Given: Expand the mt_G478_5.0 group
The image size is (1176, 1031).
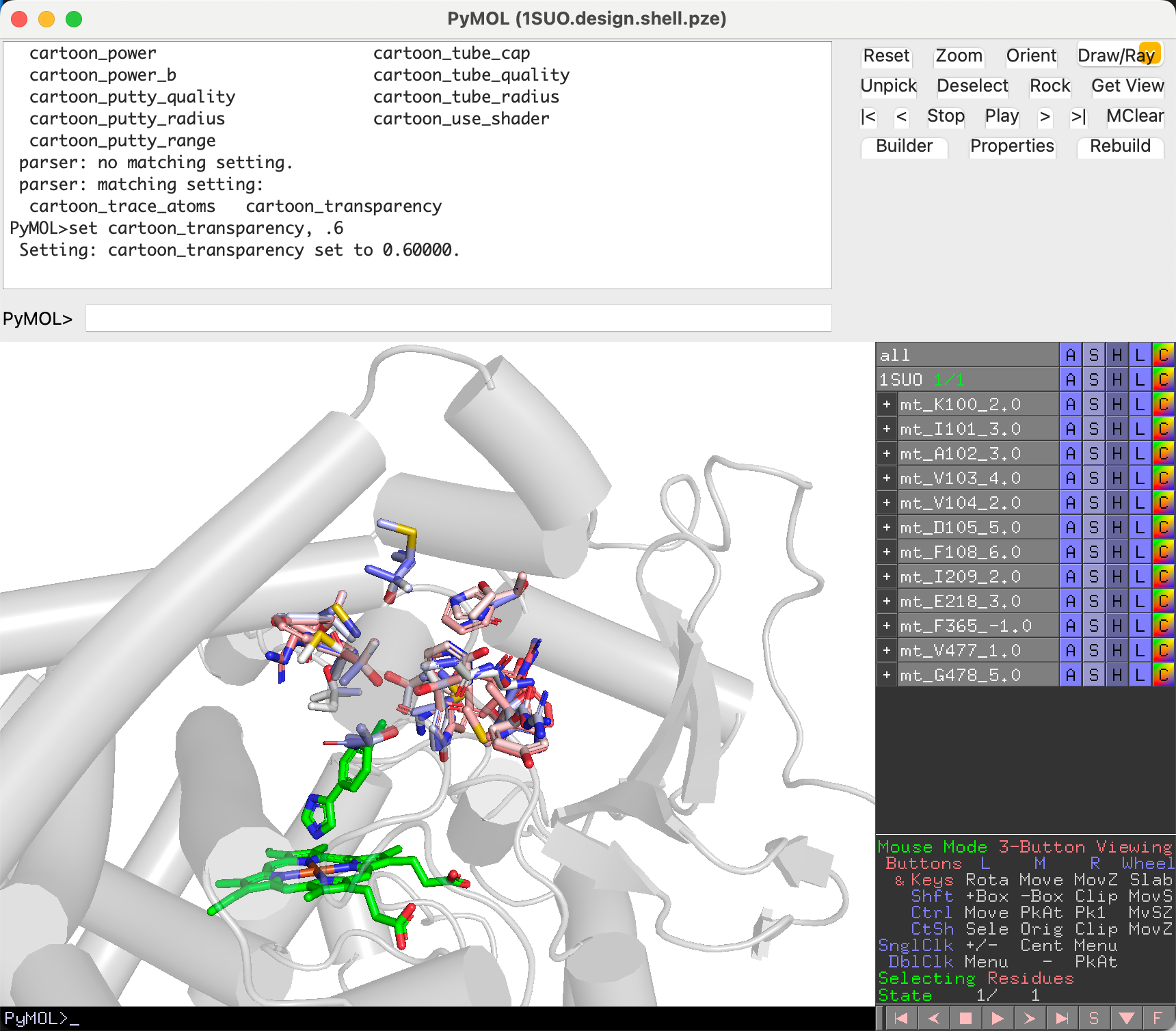Looking at the screenshot, I should pyautogui.click(x=887, y=675).
